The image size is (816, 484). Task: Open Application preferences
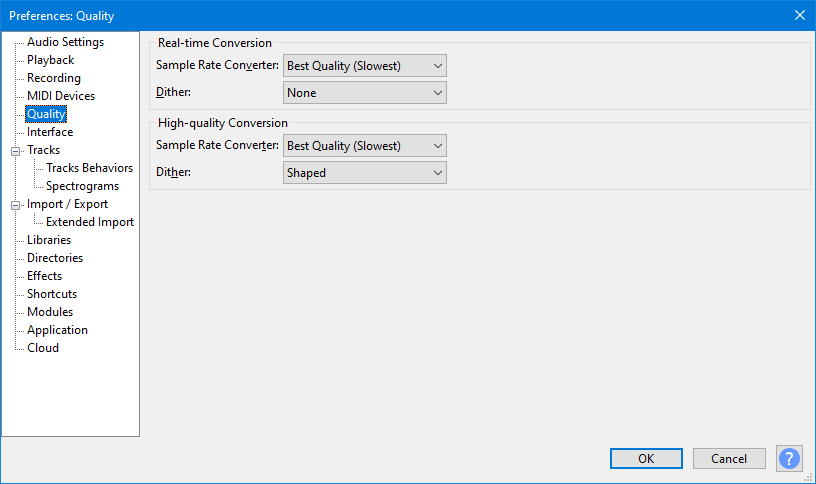[x=57, y=330]
